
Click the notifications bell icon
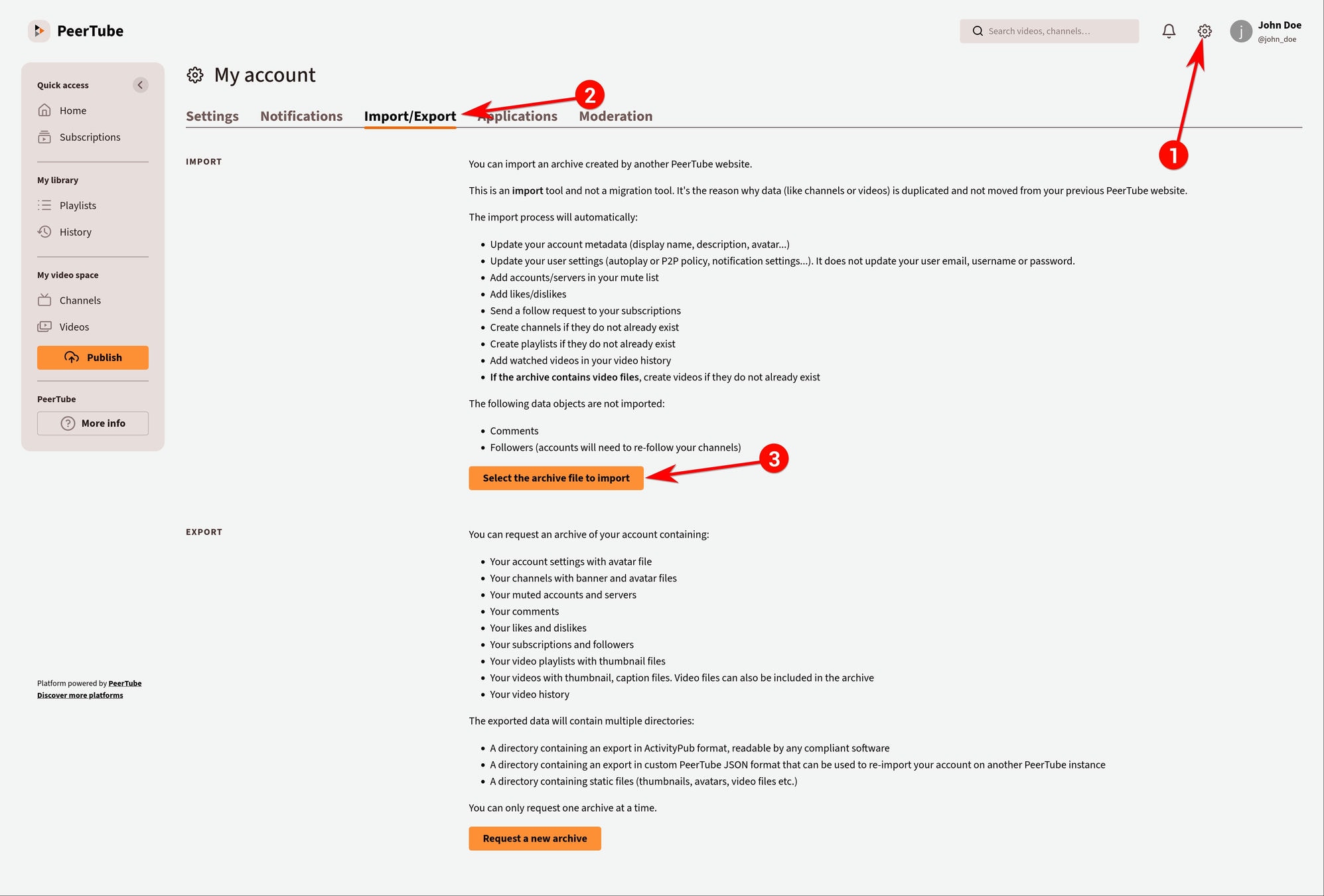[x=1169, y=30]
